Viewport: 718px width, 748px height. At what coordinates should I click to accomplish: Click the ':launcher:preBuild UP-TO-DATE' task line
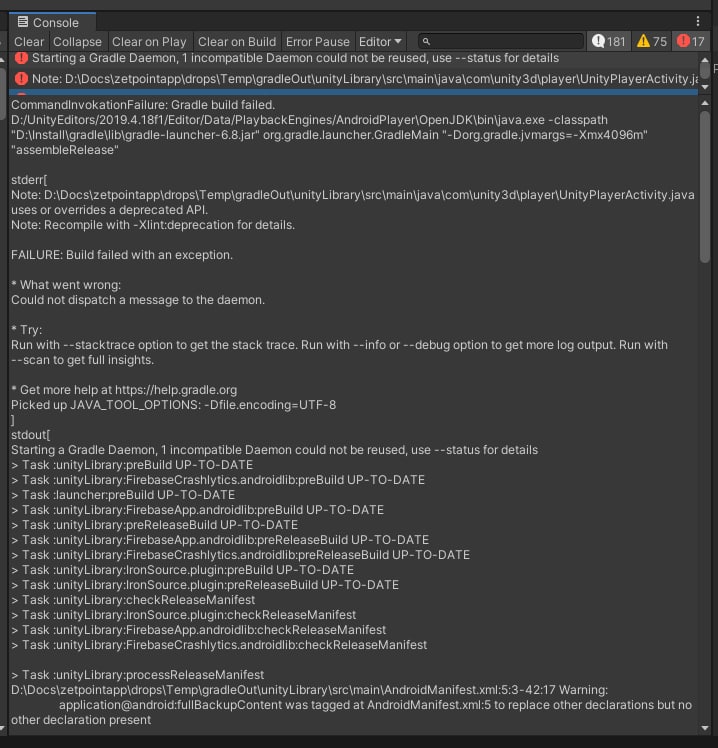pos(123,495)
